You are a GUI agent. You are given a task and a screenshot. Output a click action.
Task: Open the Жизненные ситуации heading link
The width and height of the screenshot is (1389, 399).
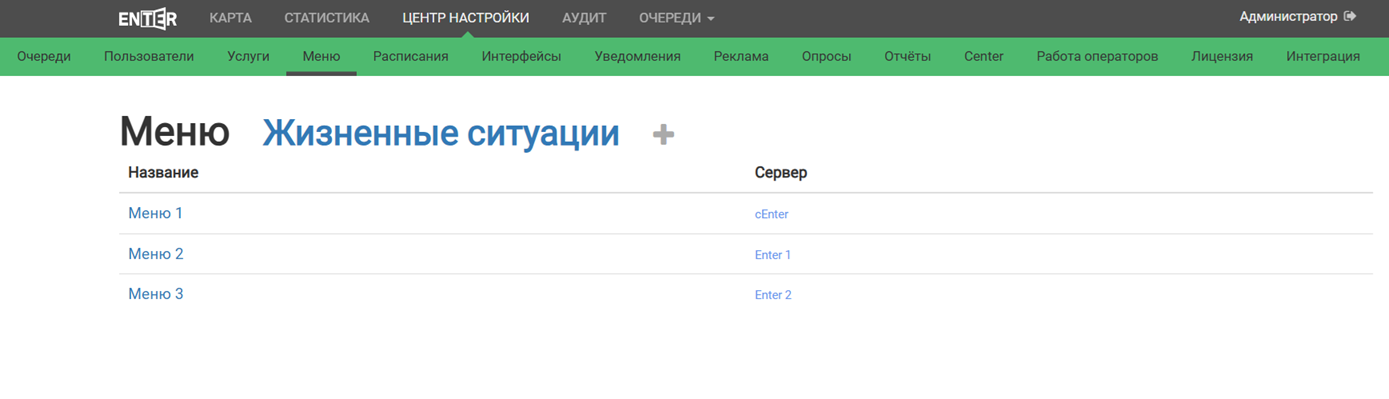pyautogui.click(x=441, y=133)
